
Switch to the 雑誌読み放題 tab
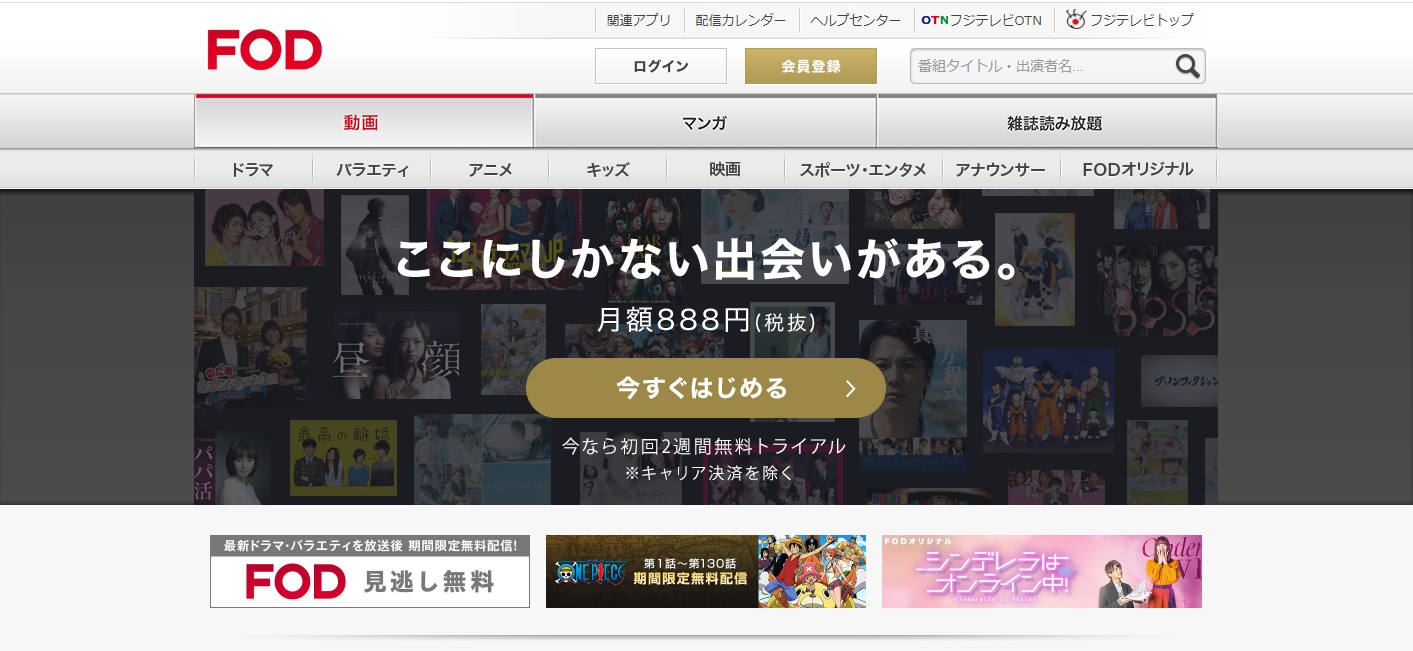point(1046,123)
